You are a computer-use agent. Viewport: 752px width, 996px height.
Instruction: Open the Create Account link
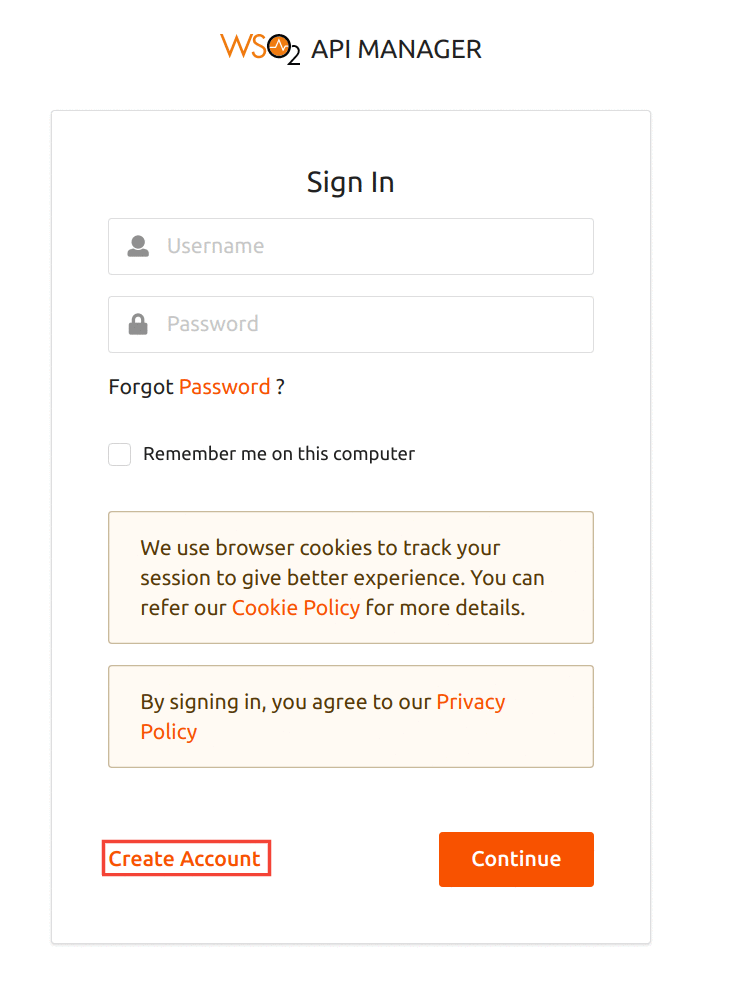tap(184, 859)
